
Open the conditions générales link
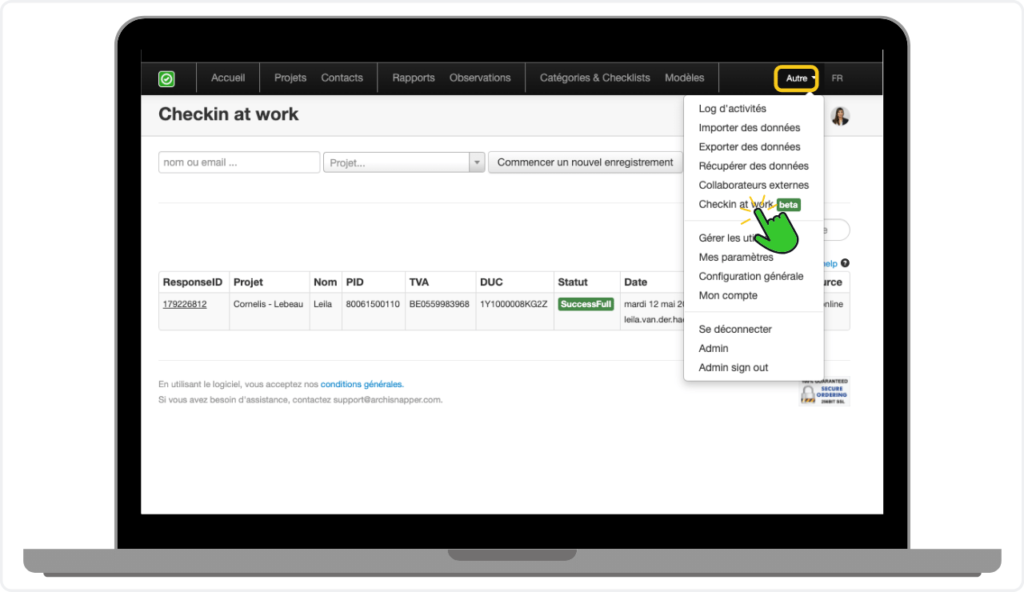(x=362, y=384)
